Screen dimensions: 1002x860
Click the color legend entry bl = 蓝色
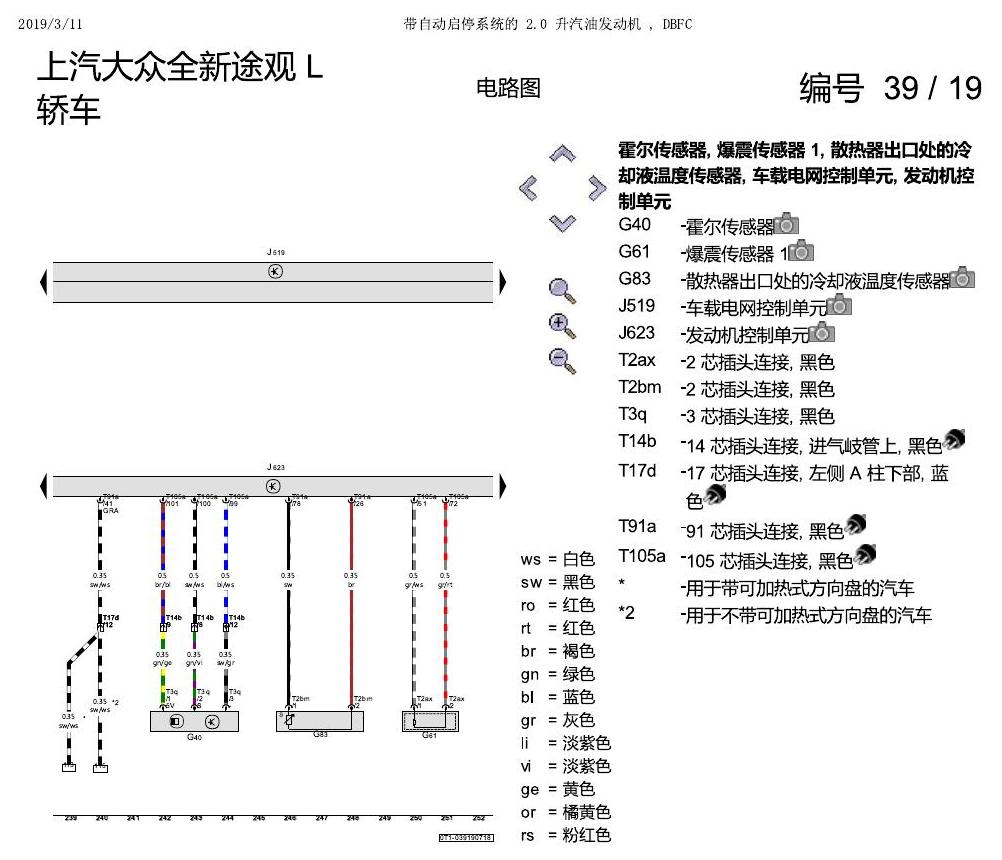coord(557,698)
